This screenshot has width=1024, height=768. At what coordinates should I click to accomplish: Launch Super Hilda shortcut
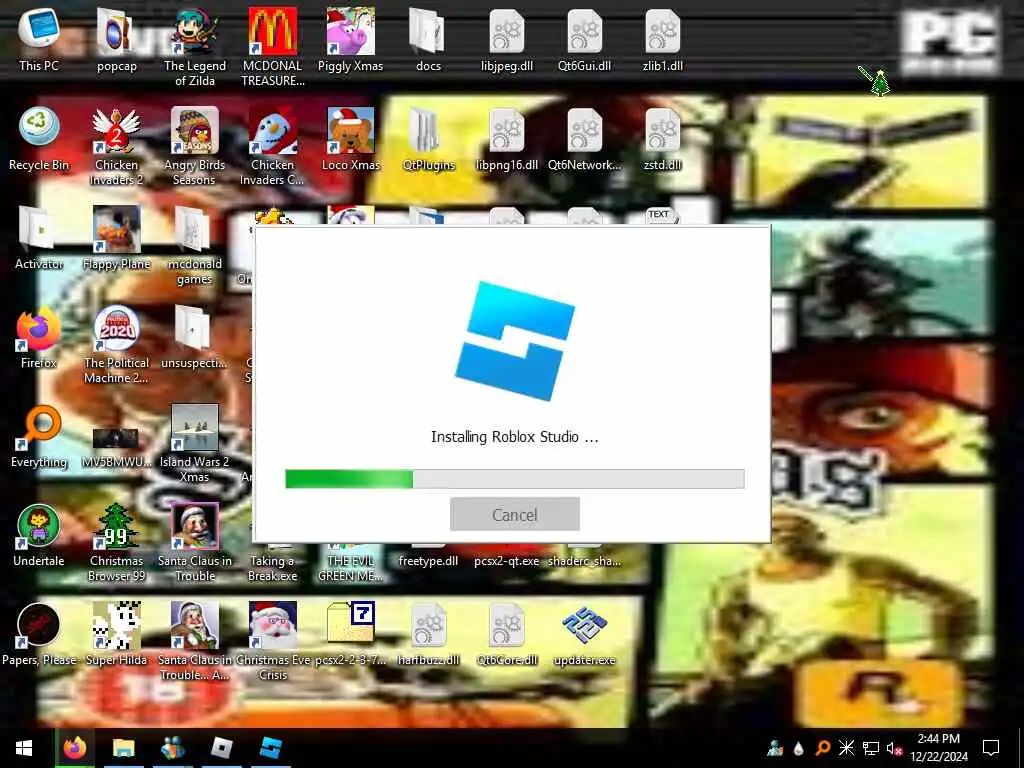(116, 635)
